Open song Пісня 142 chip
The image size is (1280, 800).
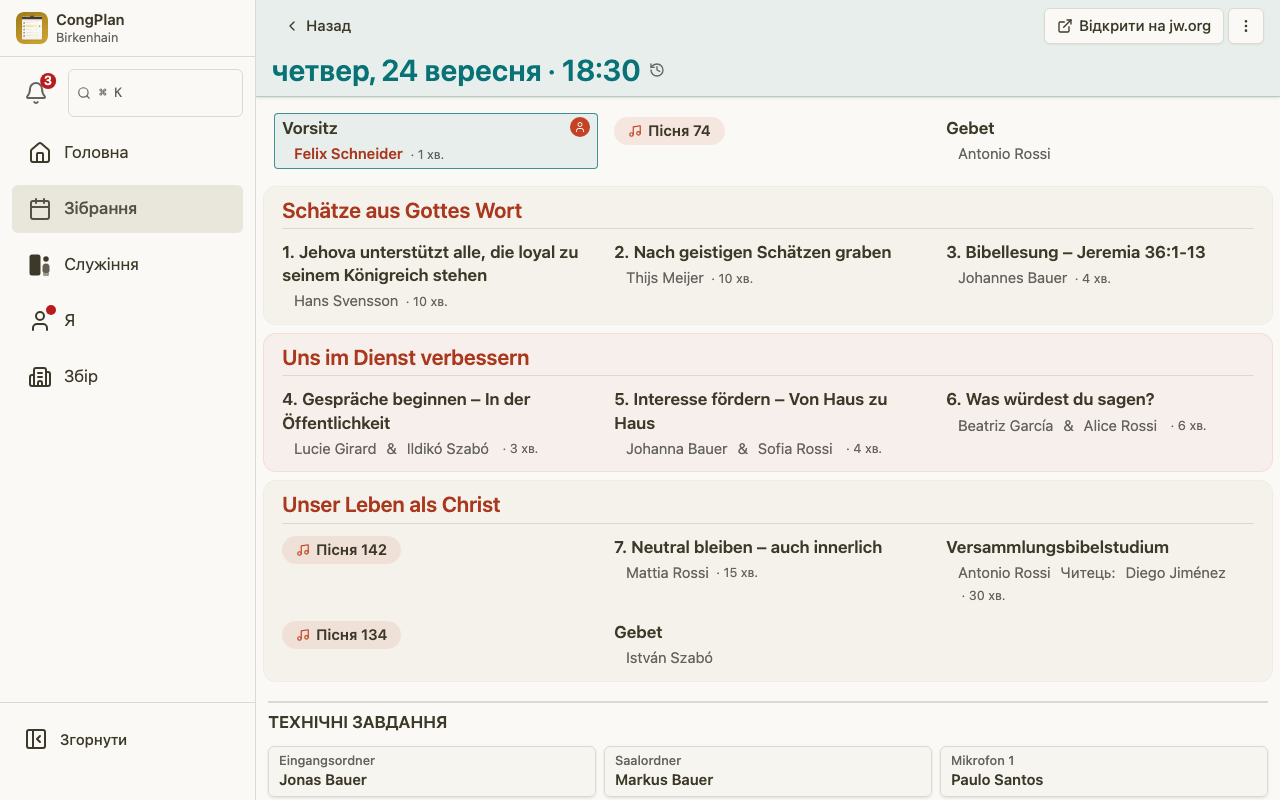pos(341,550)
